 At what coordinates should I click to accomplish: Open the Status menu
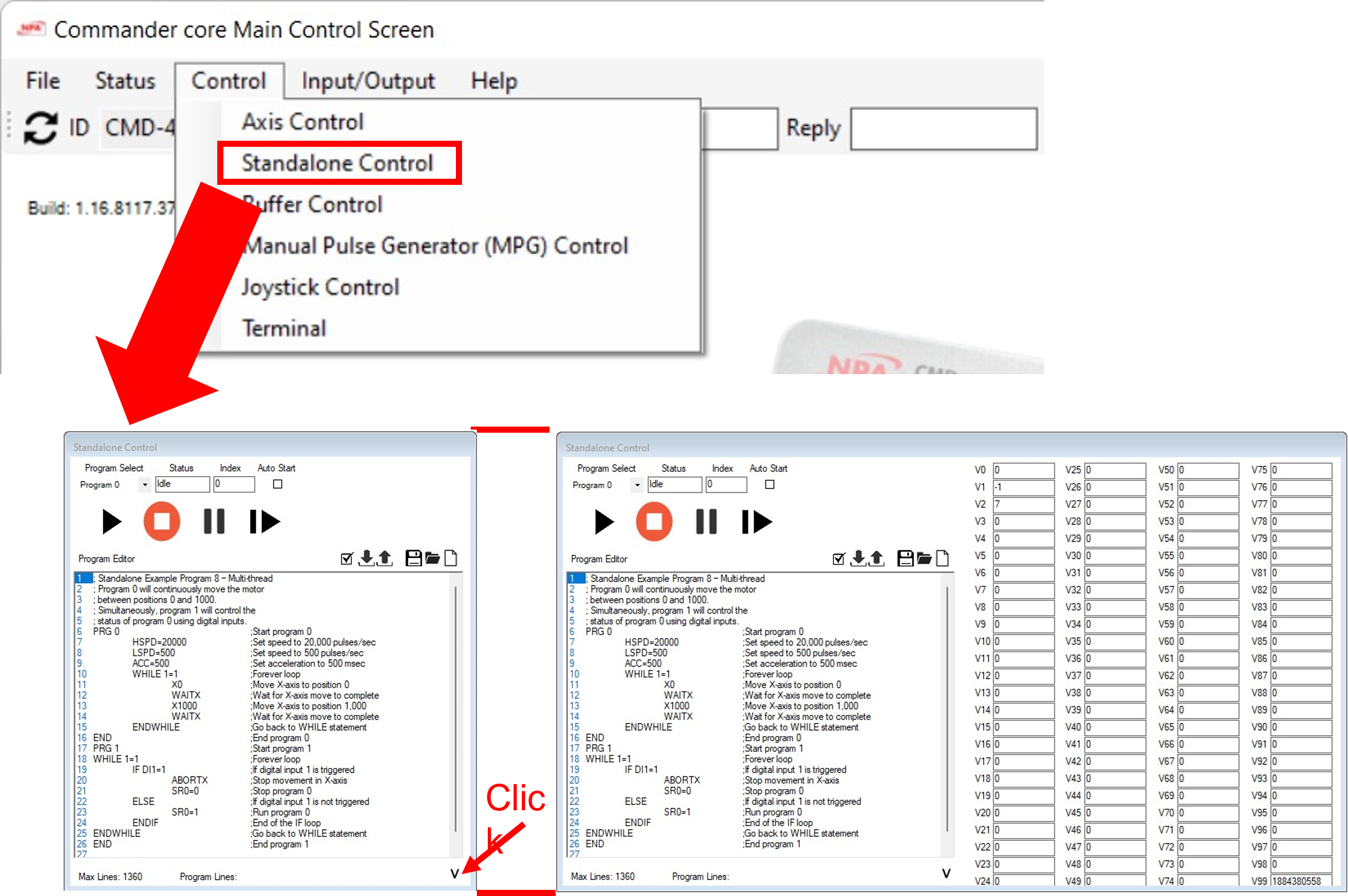point(125,80)
